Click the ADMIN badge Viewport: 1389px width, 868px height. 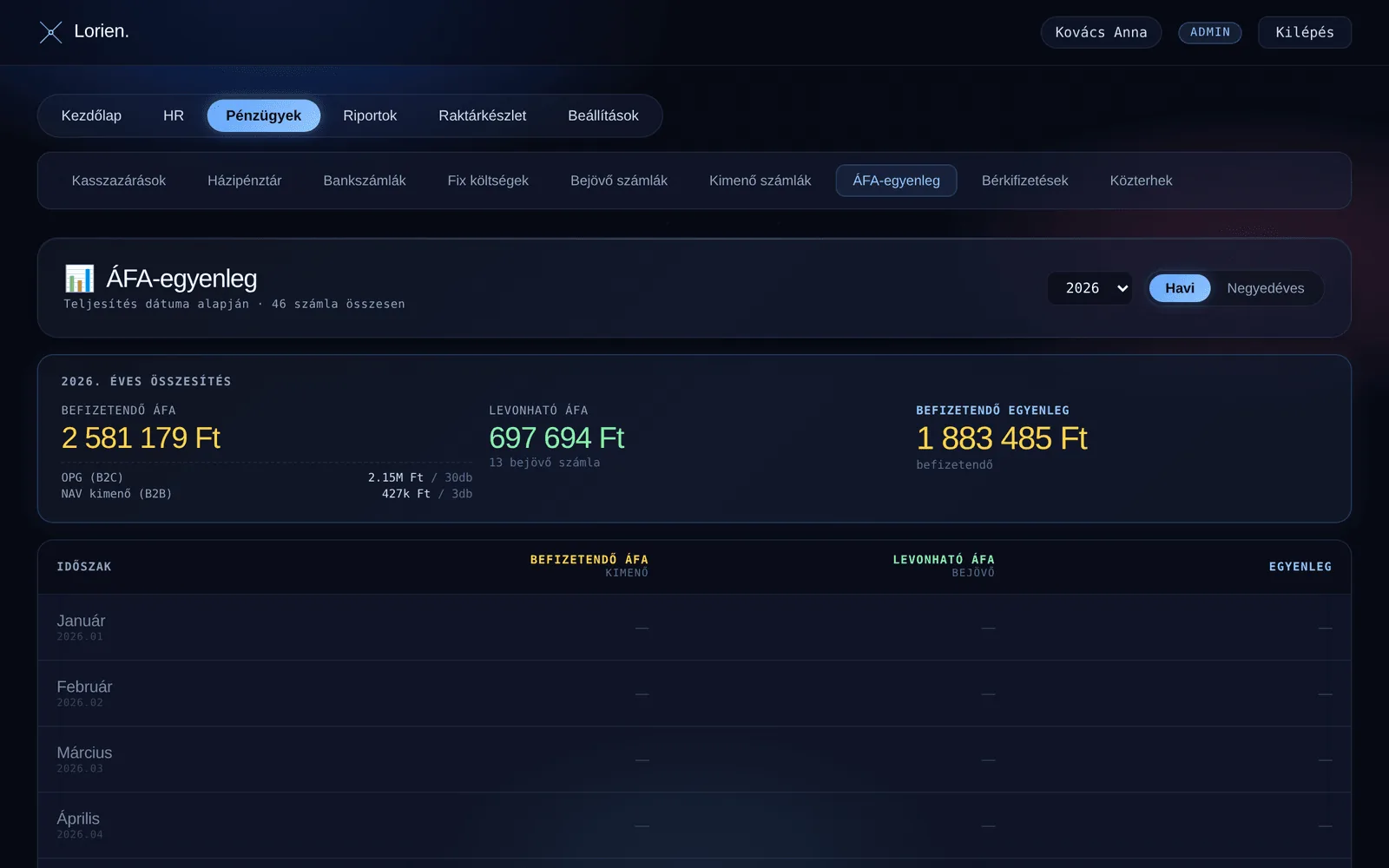tap(1209, 32)
